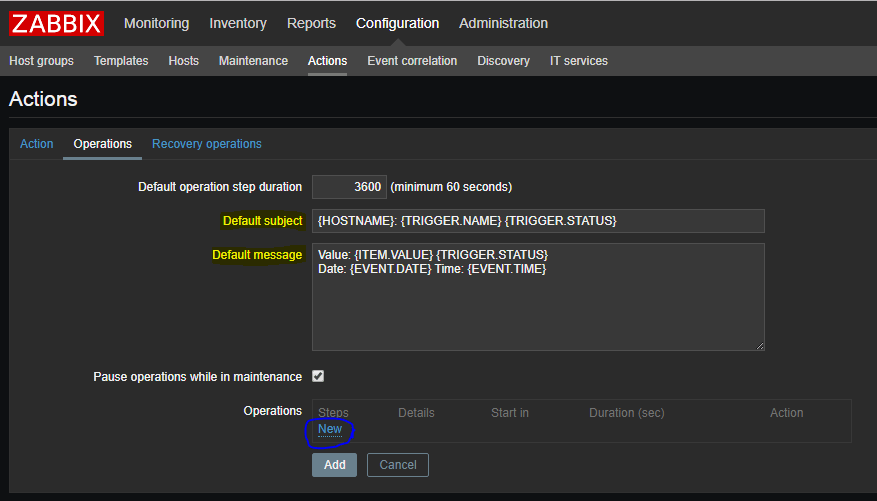The width and height of the screenshot is (877, 501).
Task: Open the Maintenance page
Action: (253, 61)
